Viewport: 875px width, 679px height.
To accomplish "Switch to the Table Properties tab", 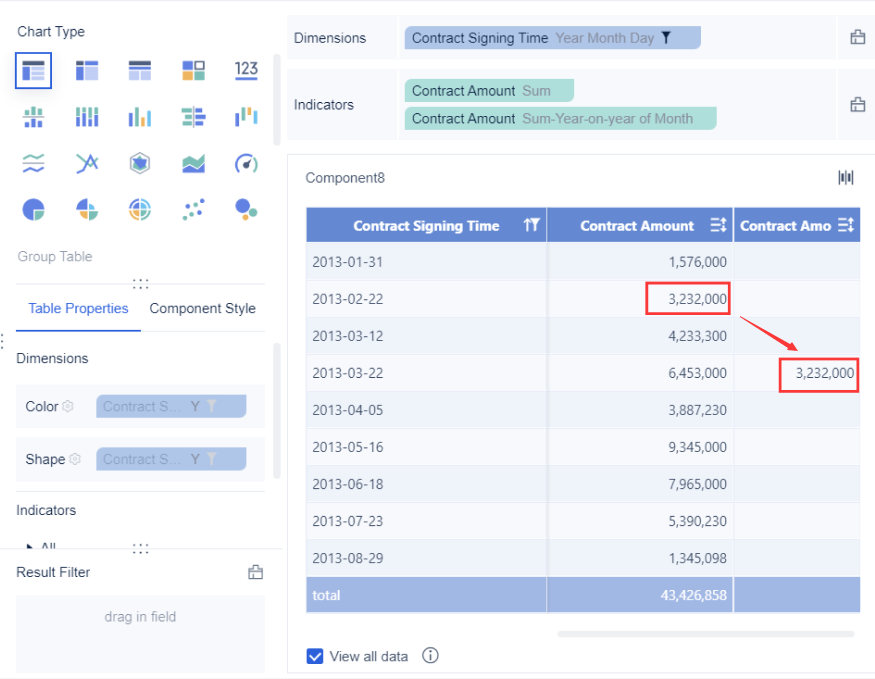I will [x=78, y=309].
